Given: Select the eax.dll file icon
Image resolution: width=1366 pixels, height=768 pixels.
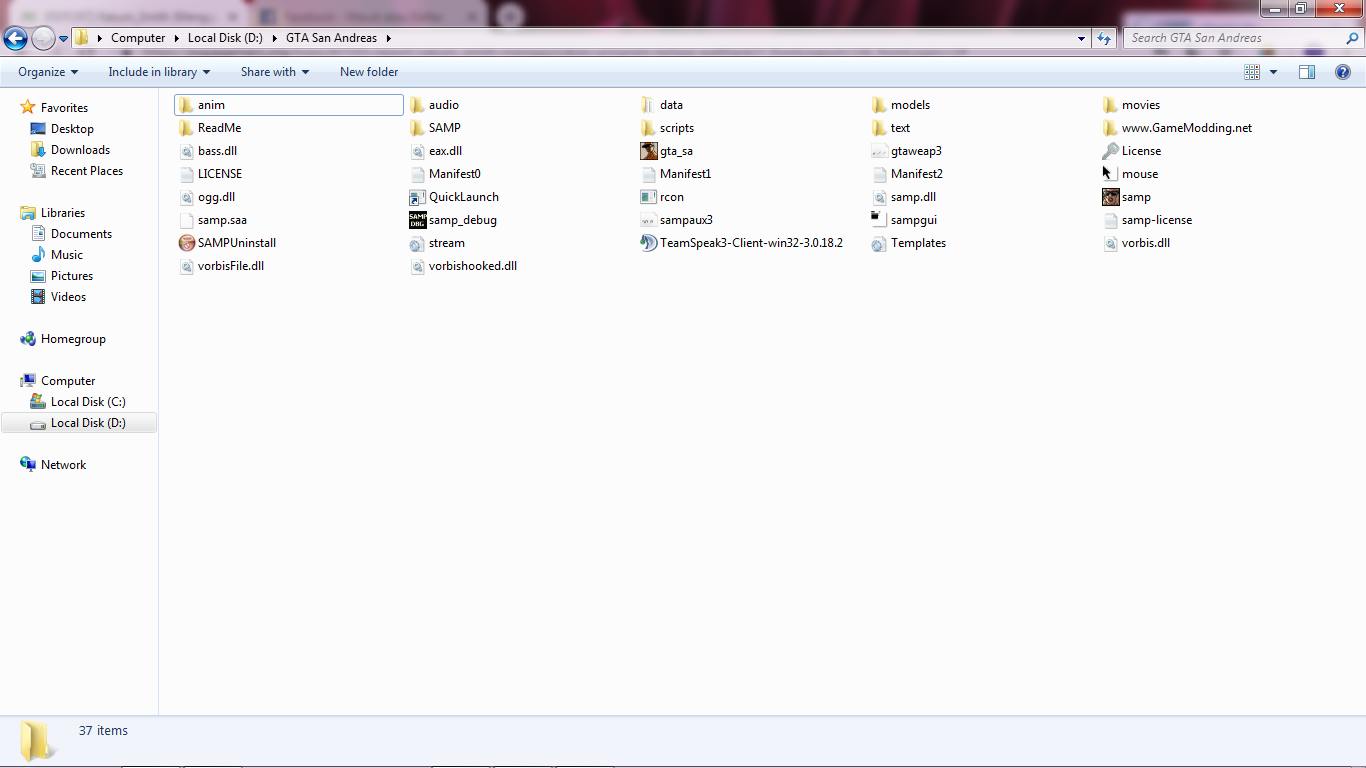Looking at the screenshot, I should (418, 151).
